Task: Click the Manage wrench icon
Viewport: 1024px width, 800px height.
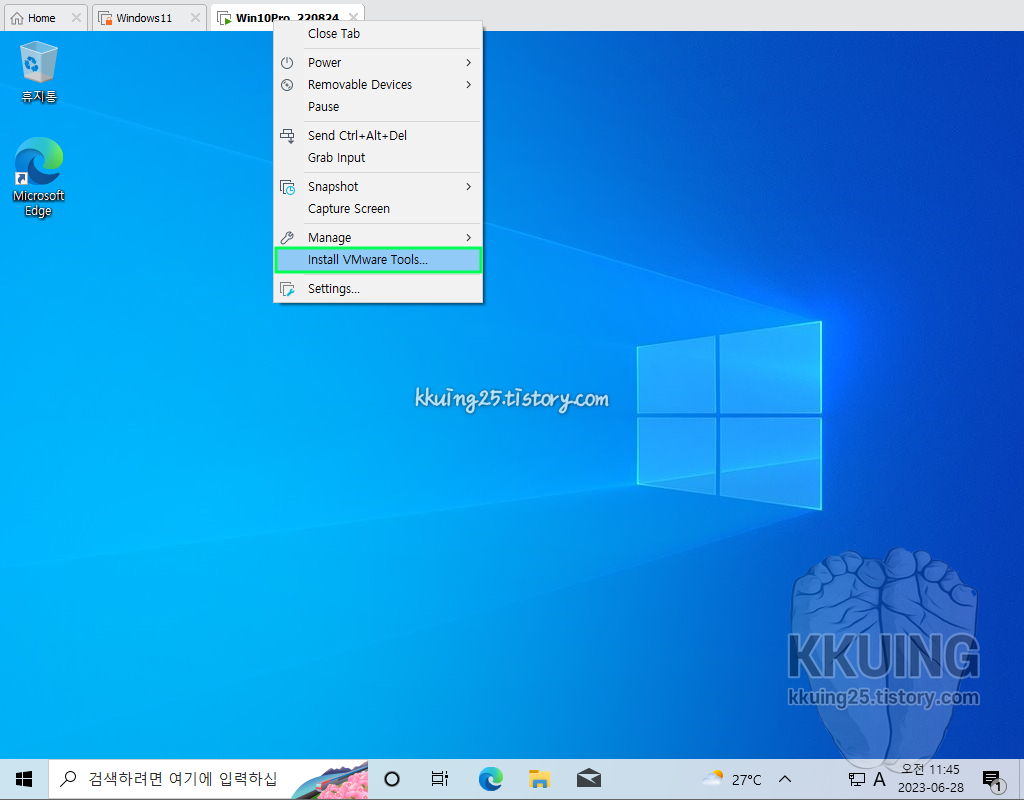Action: (287, 238)
